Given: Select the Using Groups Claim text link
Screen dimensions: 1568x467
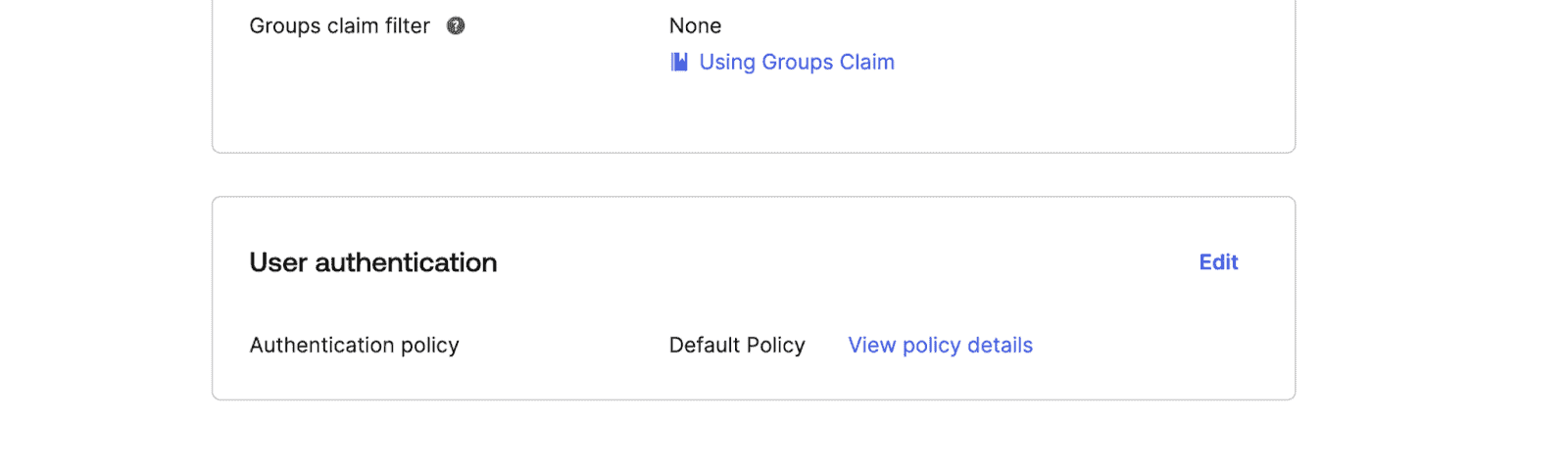Looking at the screenshot, I should 796,63.
